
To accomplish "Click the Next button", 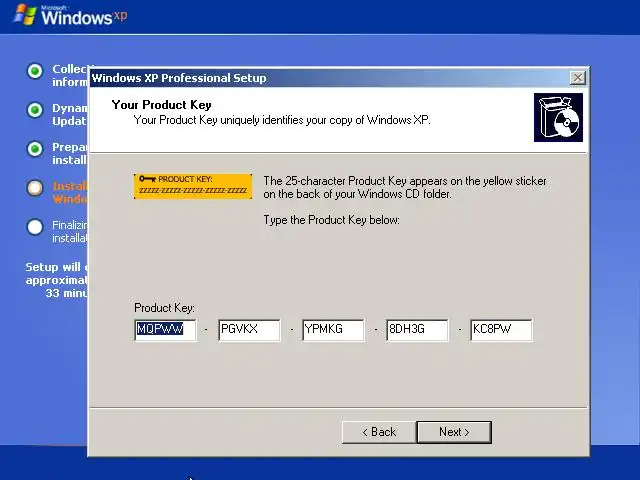I will (x=454, y=432).
